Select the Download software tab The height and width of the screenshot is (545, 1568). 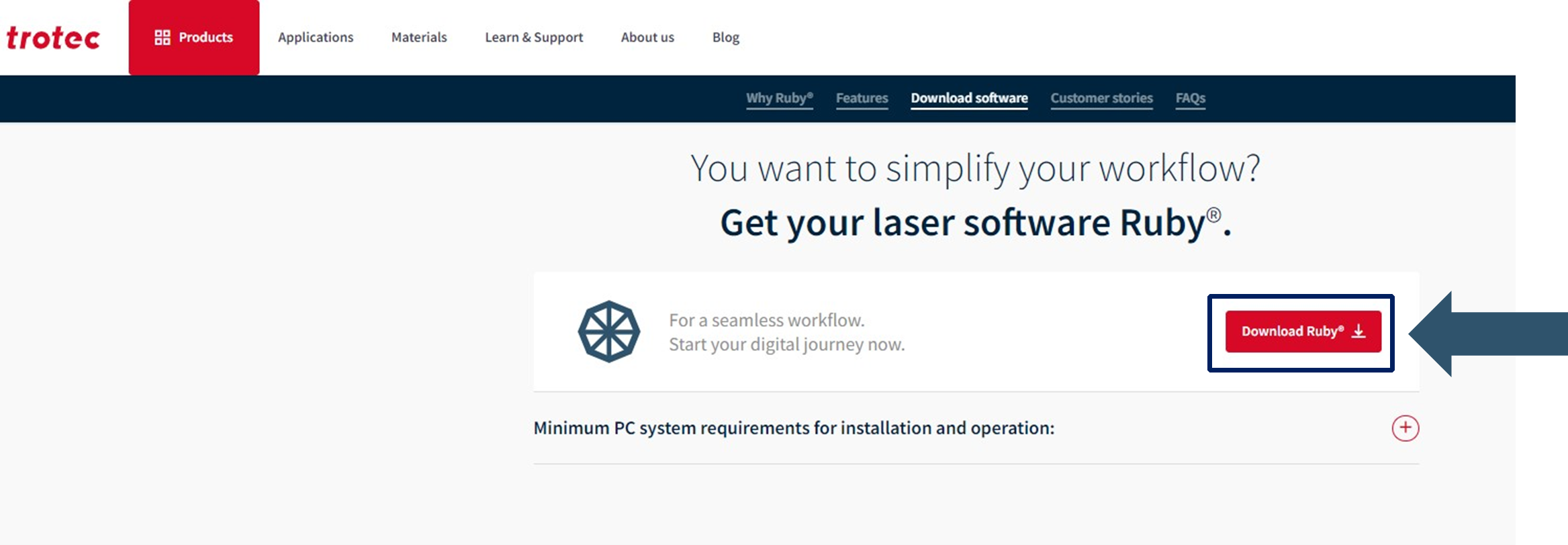[969, 99]
